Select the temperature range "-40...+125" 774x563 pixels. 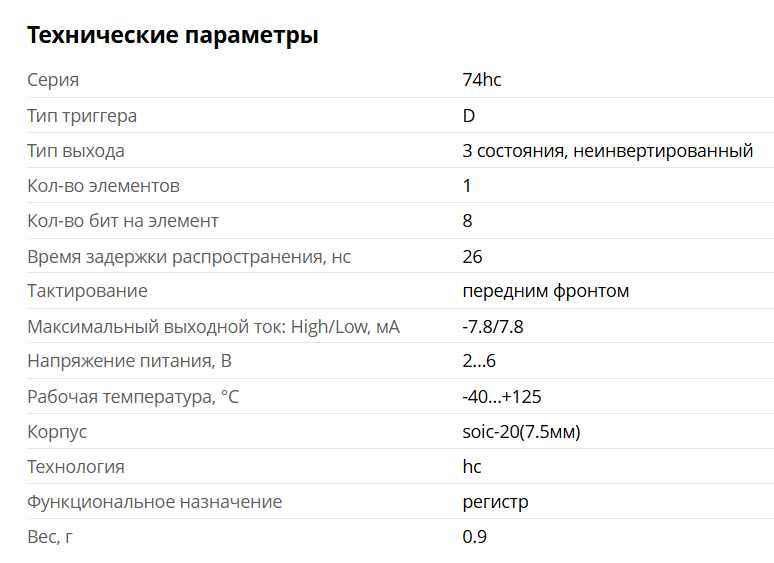tap(502, 397)
